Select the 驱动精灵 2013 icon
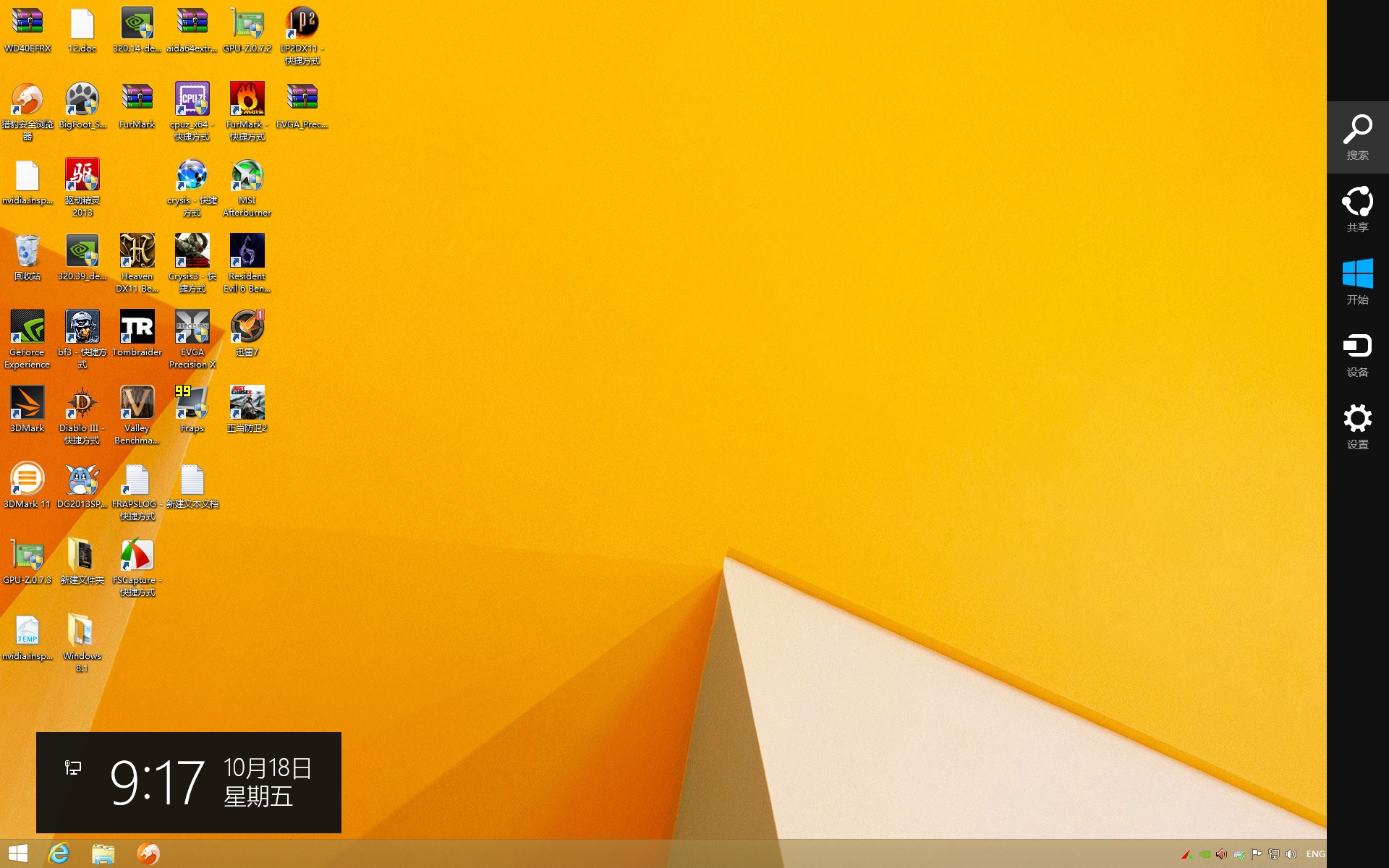This screenshot has height=868, width=1389. tap(82, 188)
